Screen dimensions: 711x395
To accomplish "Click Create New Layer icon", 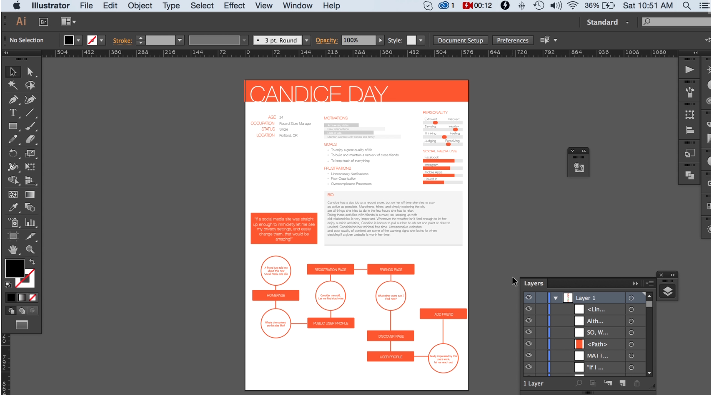I will pos(623,383).
